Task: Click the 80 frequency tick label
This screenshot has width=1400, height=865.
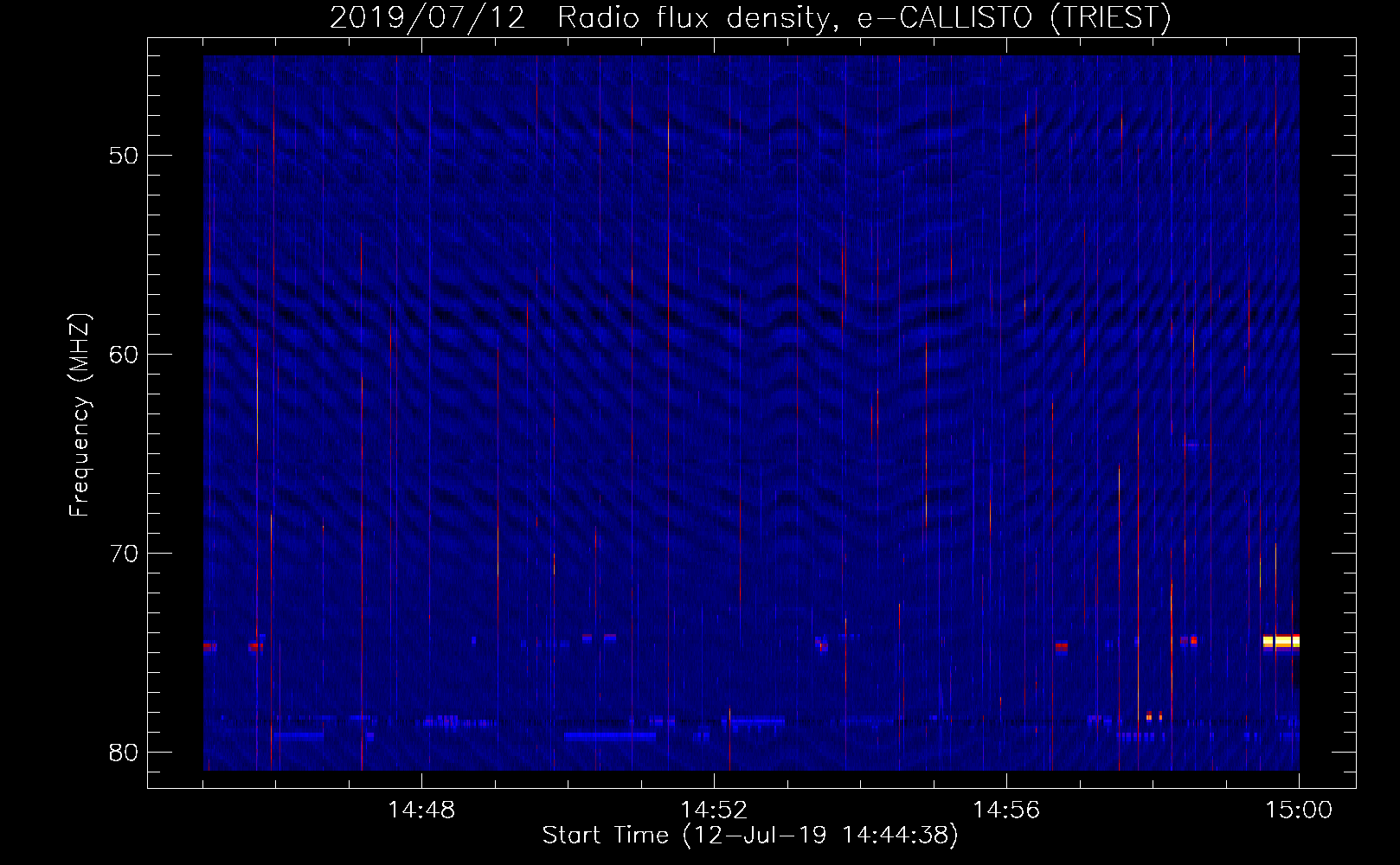Action: (124, 753)
